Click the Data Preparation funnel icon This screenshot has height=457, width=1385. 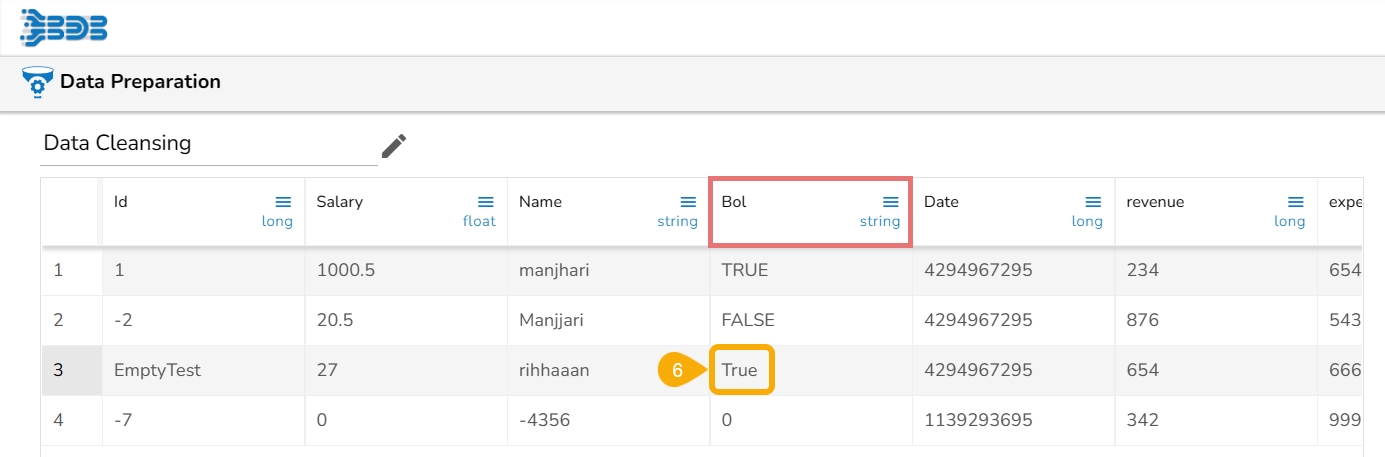coord(37,82)
